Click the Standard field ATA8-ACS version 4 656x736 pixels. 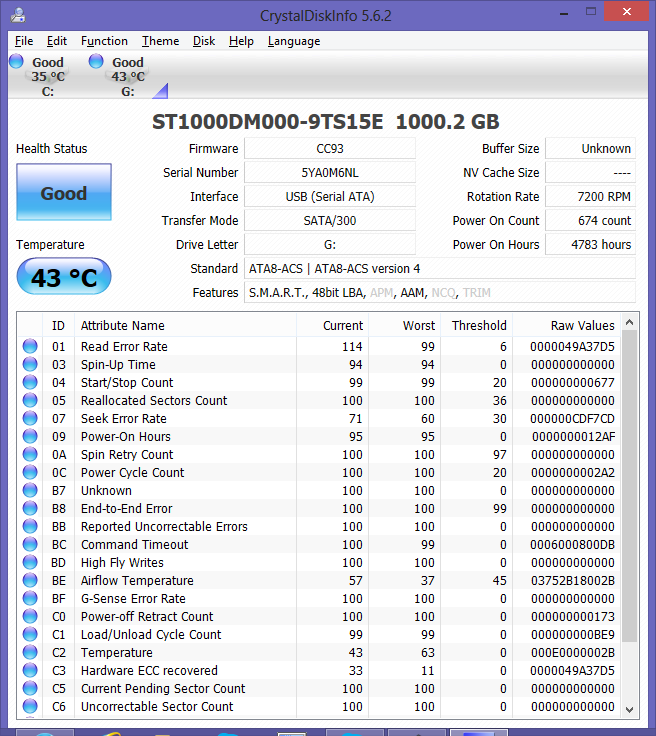pyautogui.click(x=440, y=268)
